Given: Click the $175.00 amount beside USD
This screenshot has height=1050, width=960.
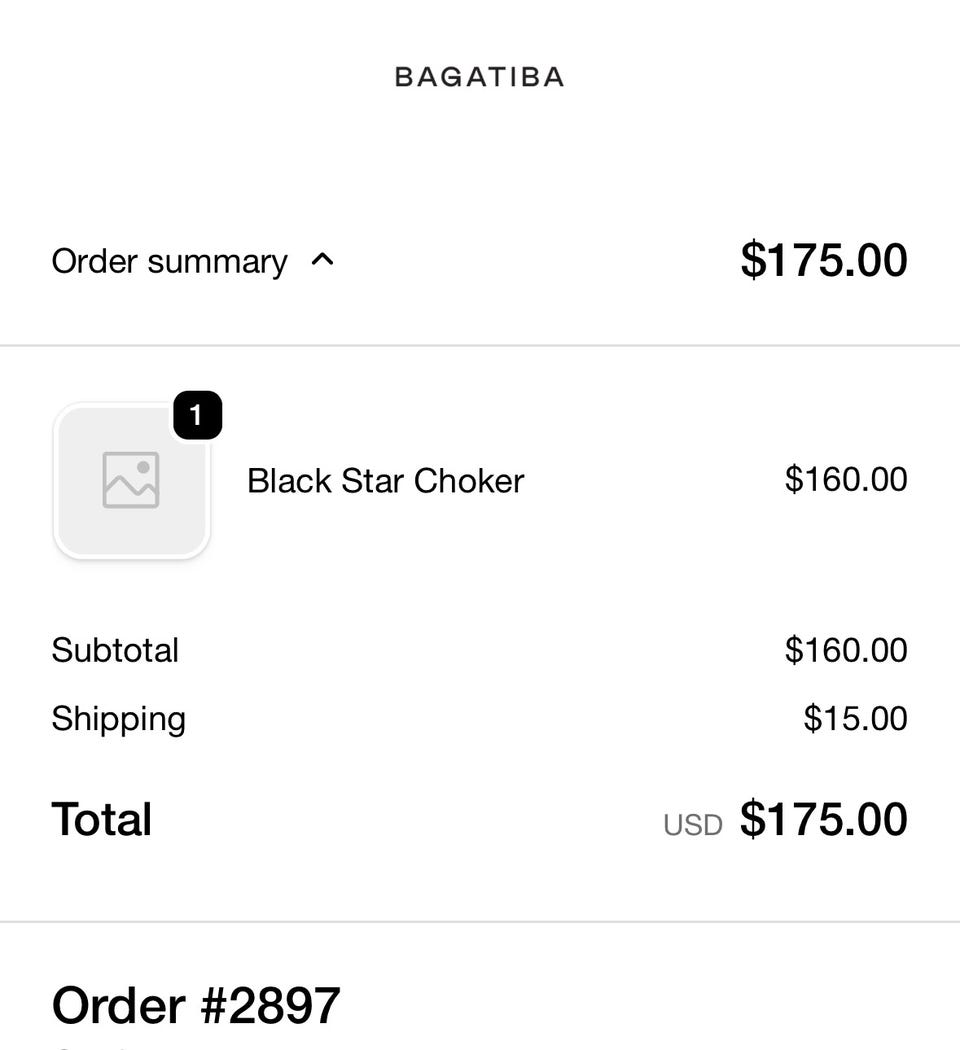Looking at the screenshot, I should coord(823,819).
